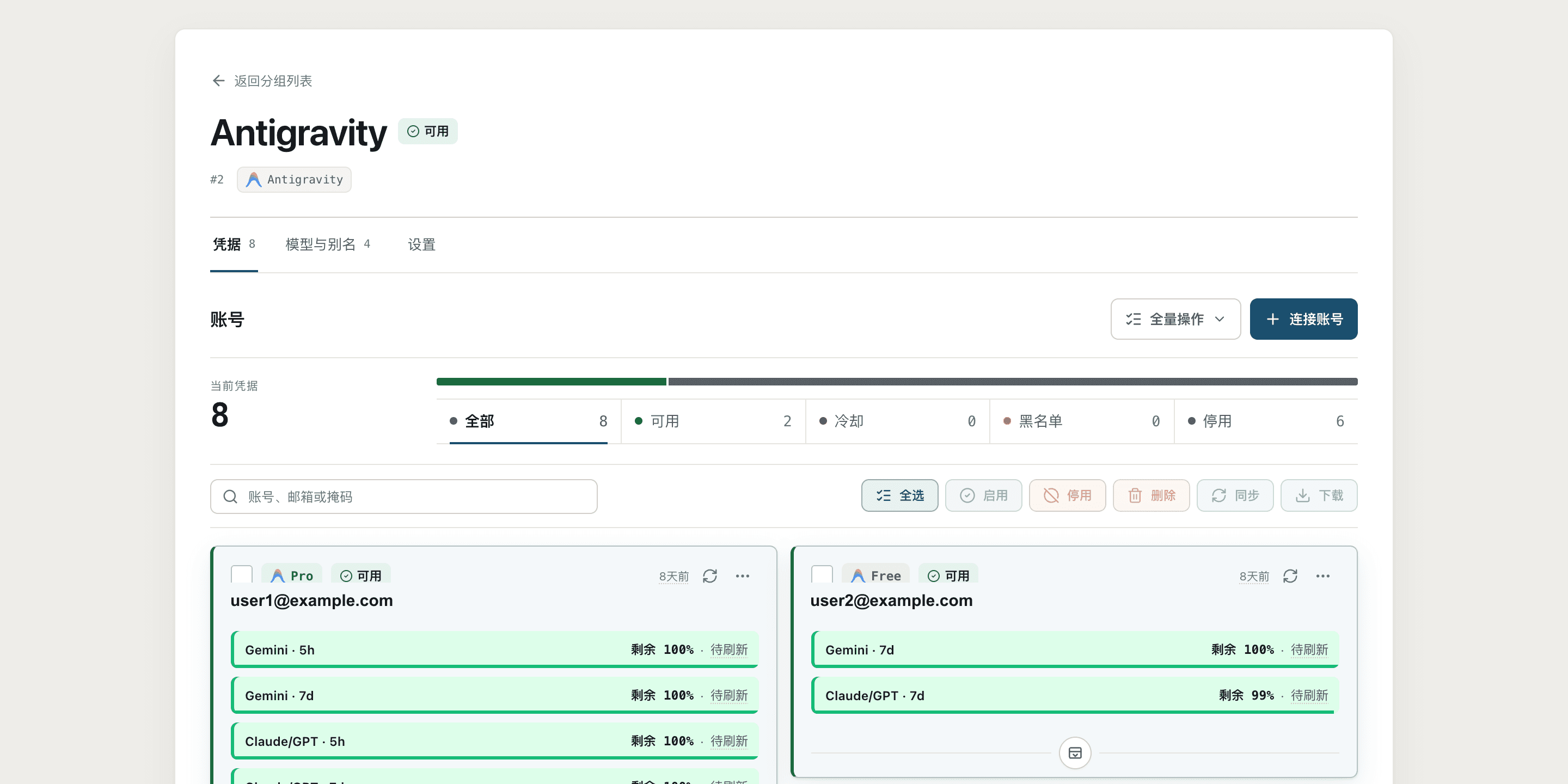Click the user1@example.com email
Screen dimensions: 1568x784
[x=311, y=601]
